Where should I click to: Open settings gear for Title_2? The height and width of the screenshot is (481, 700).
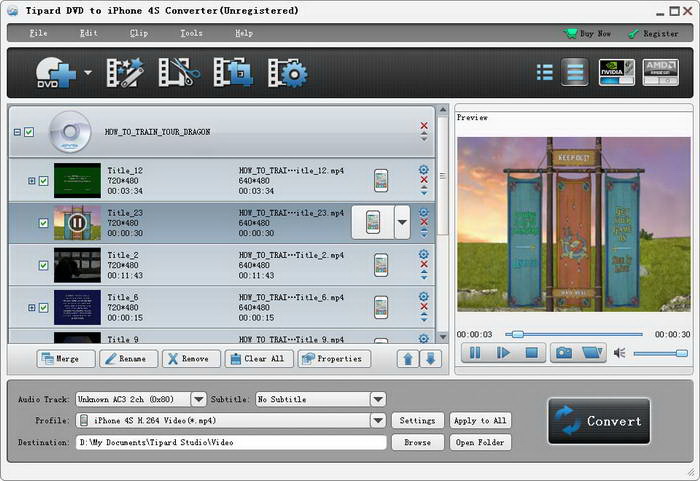(424, 254)
